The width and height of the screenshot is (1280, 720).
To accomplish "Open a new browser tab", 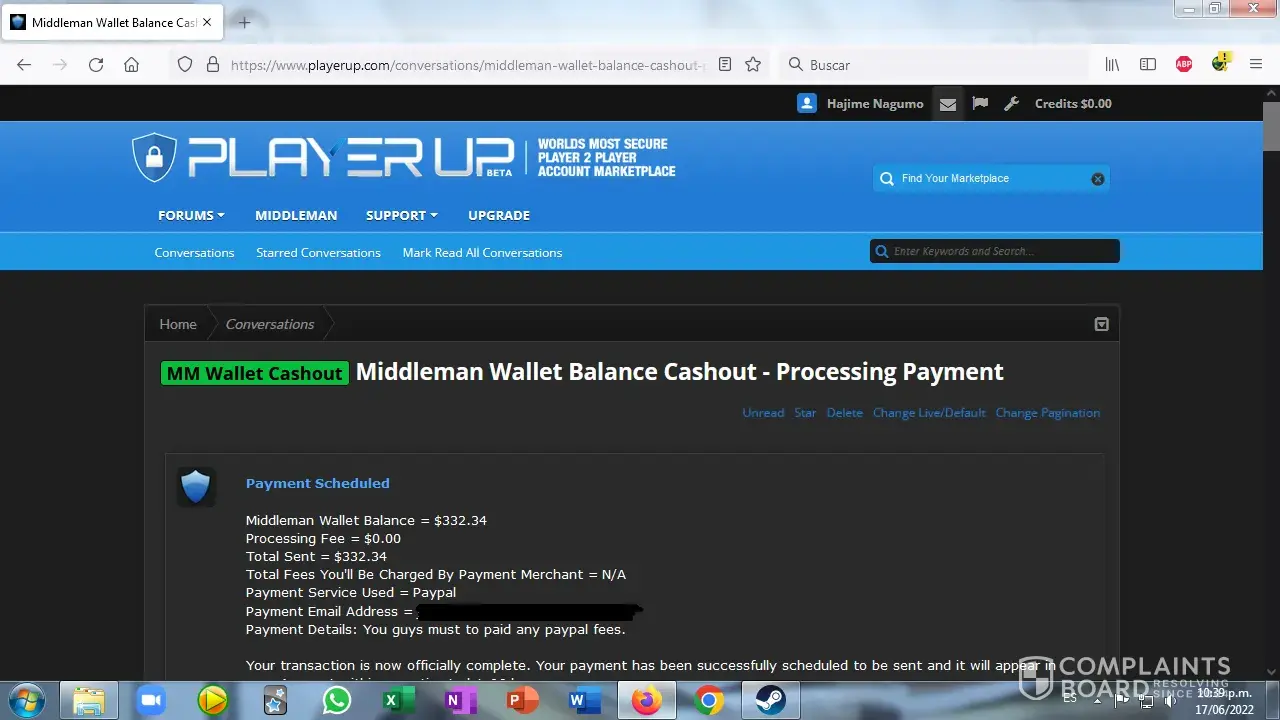I will click(244, 22).
